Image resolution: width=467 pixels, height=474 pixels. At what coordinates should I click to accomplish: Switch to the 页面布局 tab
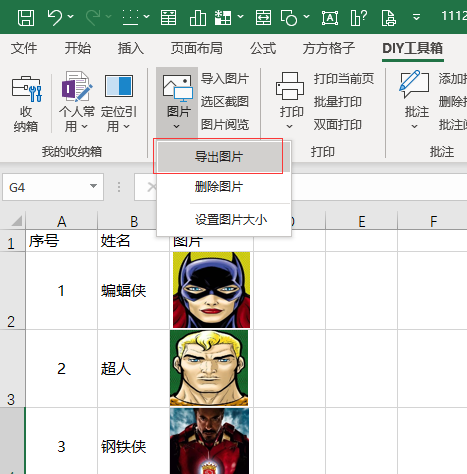pos(197,48)
